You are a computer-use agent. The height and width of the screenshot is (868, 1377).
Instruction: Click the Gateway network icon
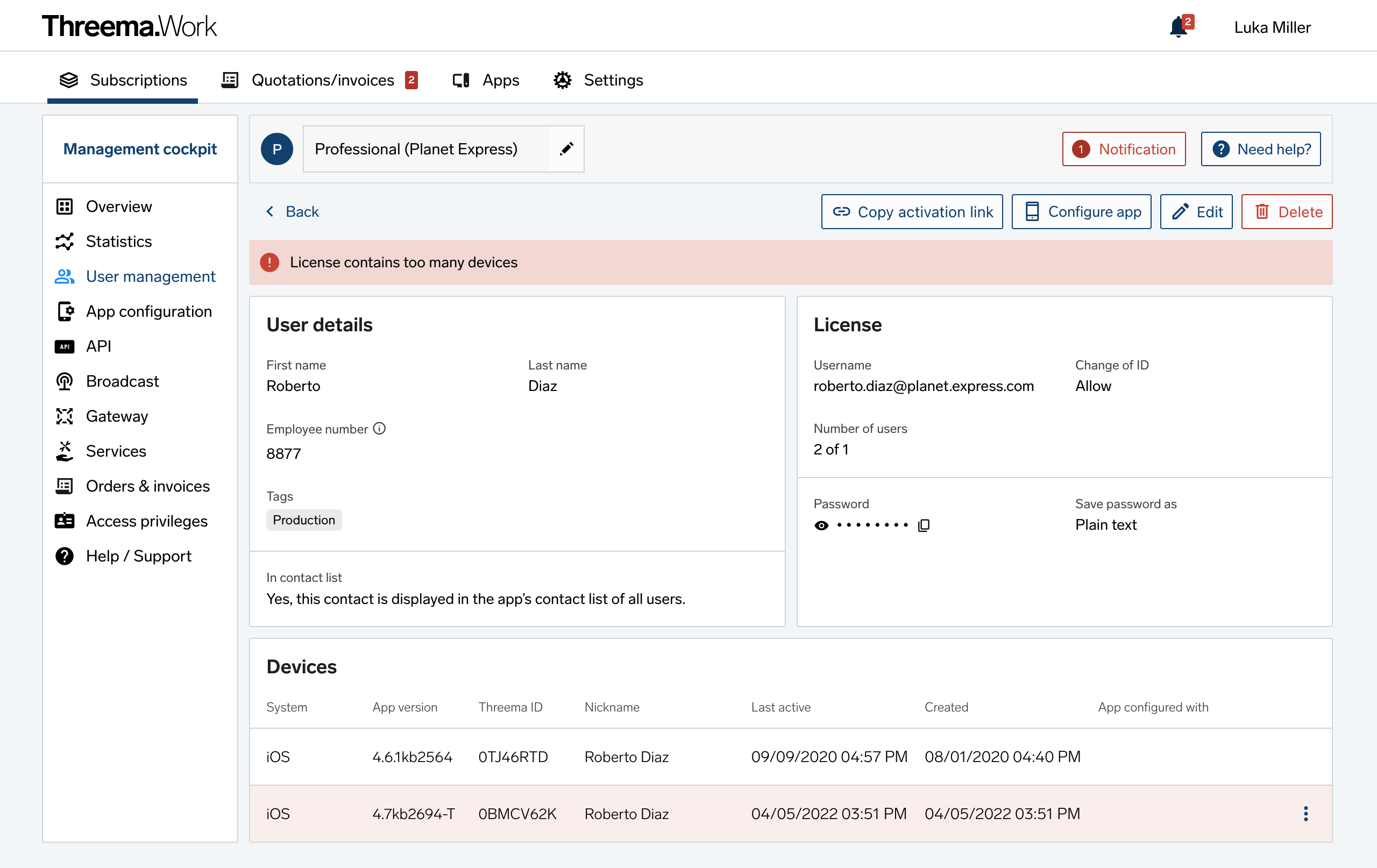coord(65,416)
